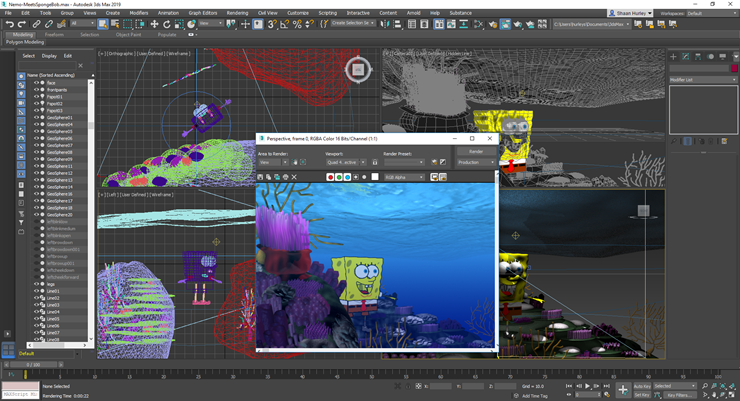Viewport: 740px width, 401px height.
Task: Open the Graph Editors menu
Action: click(203, 13)
